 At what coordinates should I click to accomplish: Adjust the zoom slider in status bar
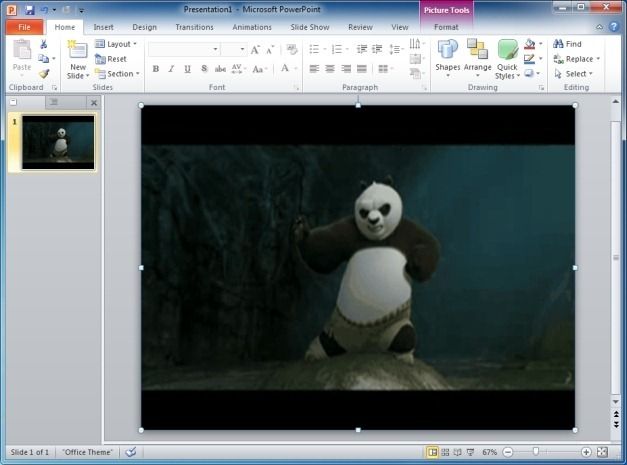point(537,453)
